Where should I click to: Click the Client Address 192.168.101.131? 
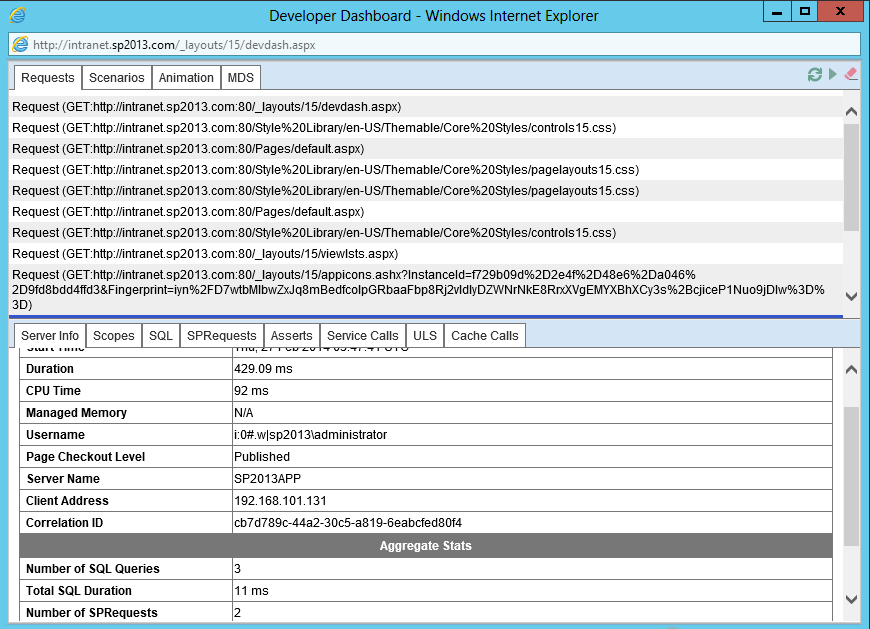click(280, 501)
